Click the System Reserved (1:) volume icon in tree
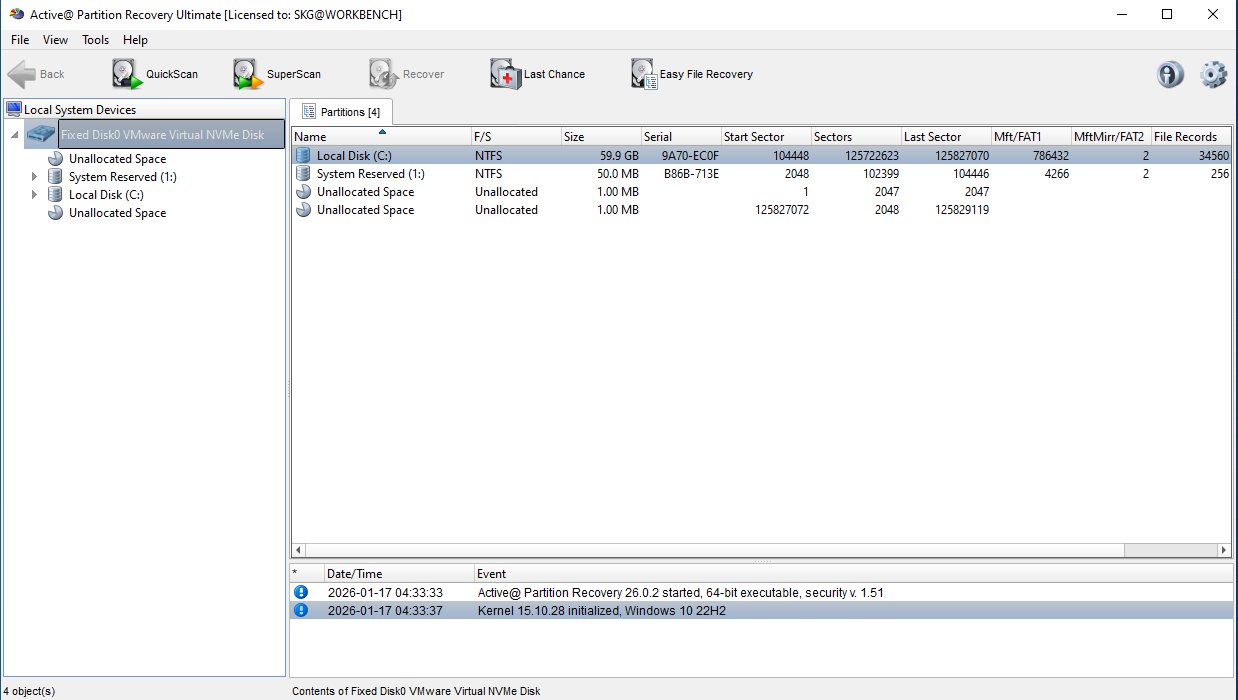The width and height of the screenshot is (1238, 700). click(56, 176)
